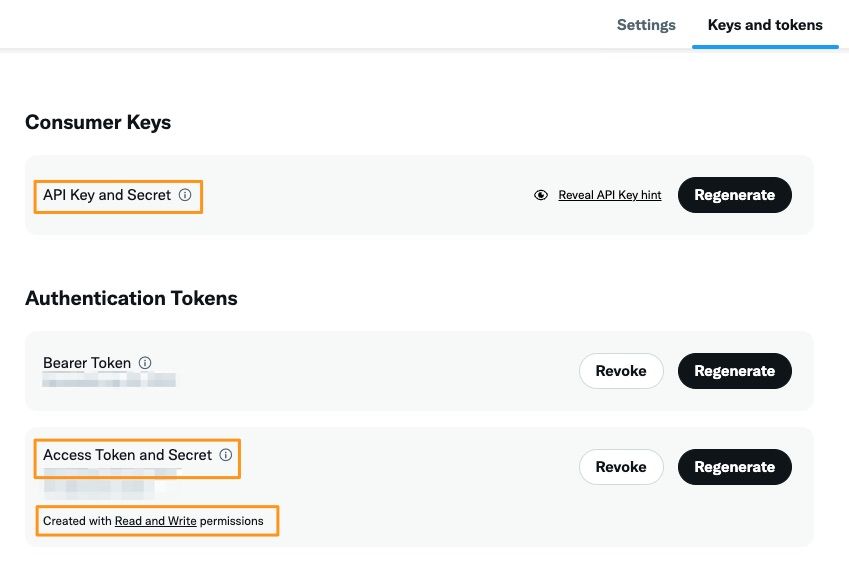
Task: Select the Keys and tokens tab
Action: [765, 25]
